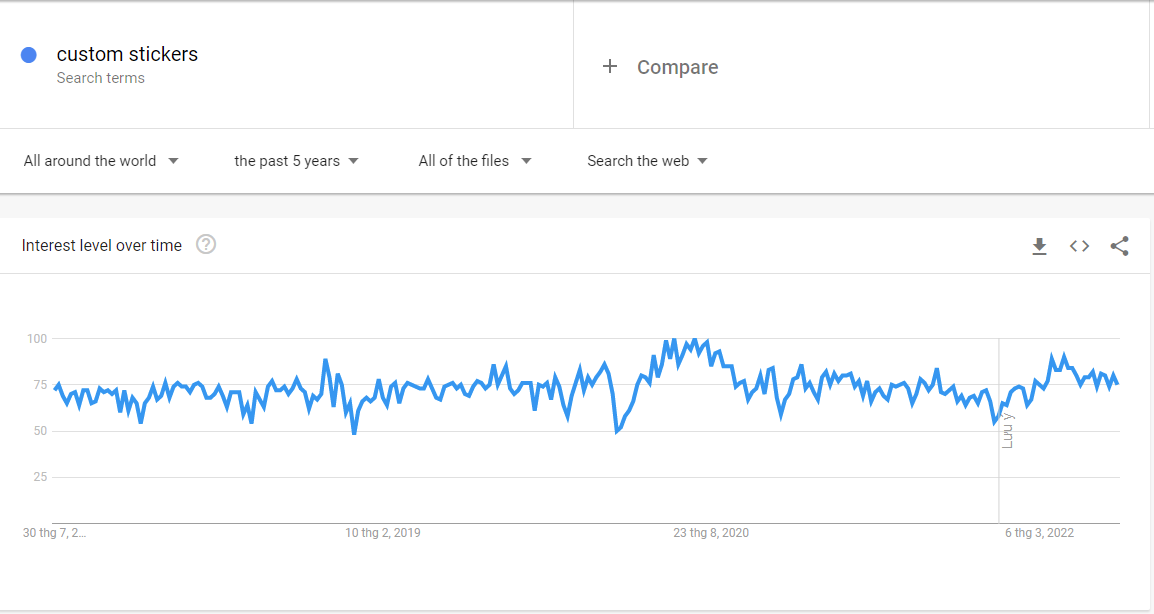1154x614 pixels.
Task: Click the download CSV icon
Action: click(1039, 246)
